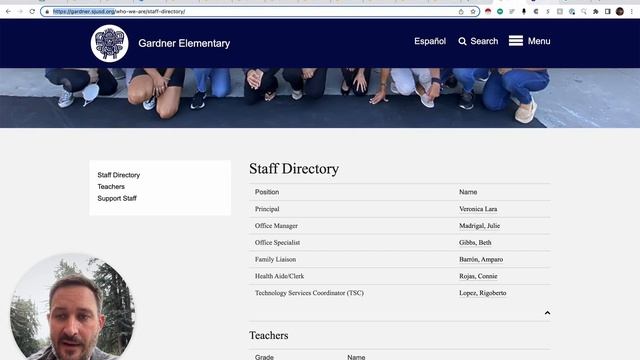Click the name Rojas, Connie
640x360 pixels.
click(x=478, y=276)
